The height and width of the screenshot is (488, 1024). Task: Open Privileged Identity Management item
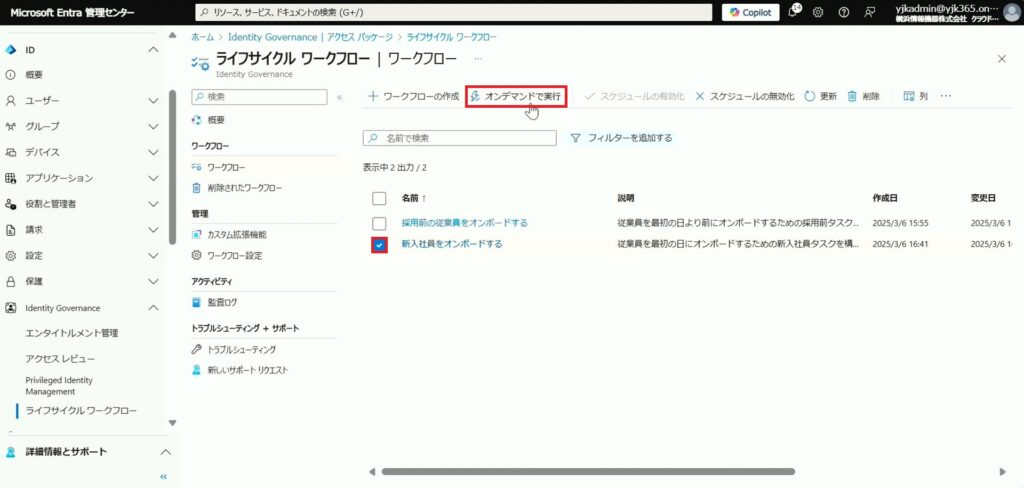[x=59, y=385]
